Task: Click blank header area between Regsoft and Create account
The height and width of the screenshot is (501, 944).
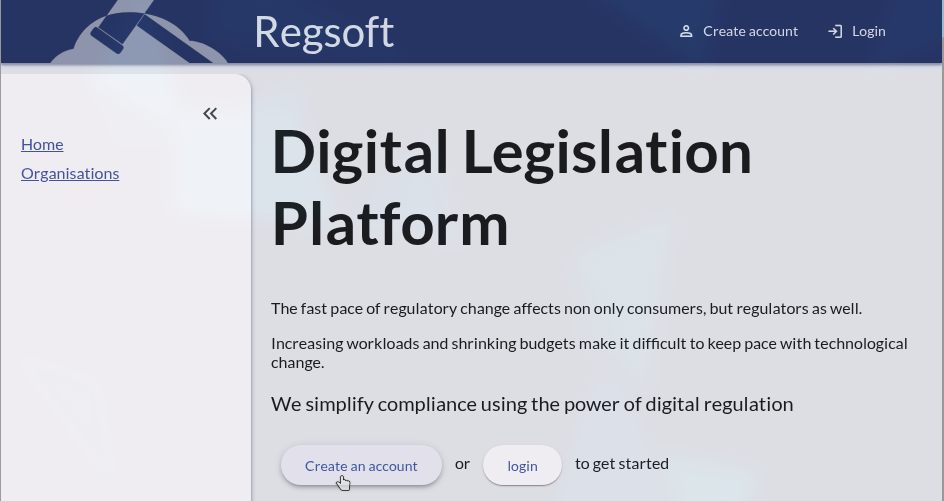Action: pyautogui.click(x=530, y=31)
